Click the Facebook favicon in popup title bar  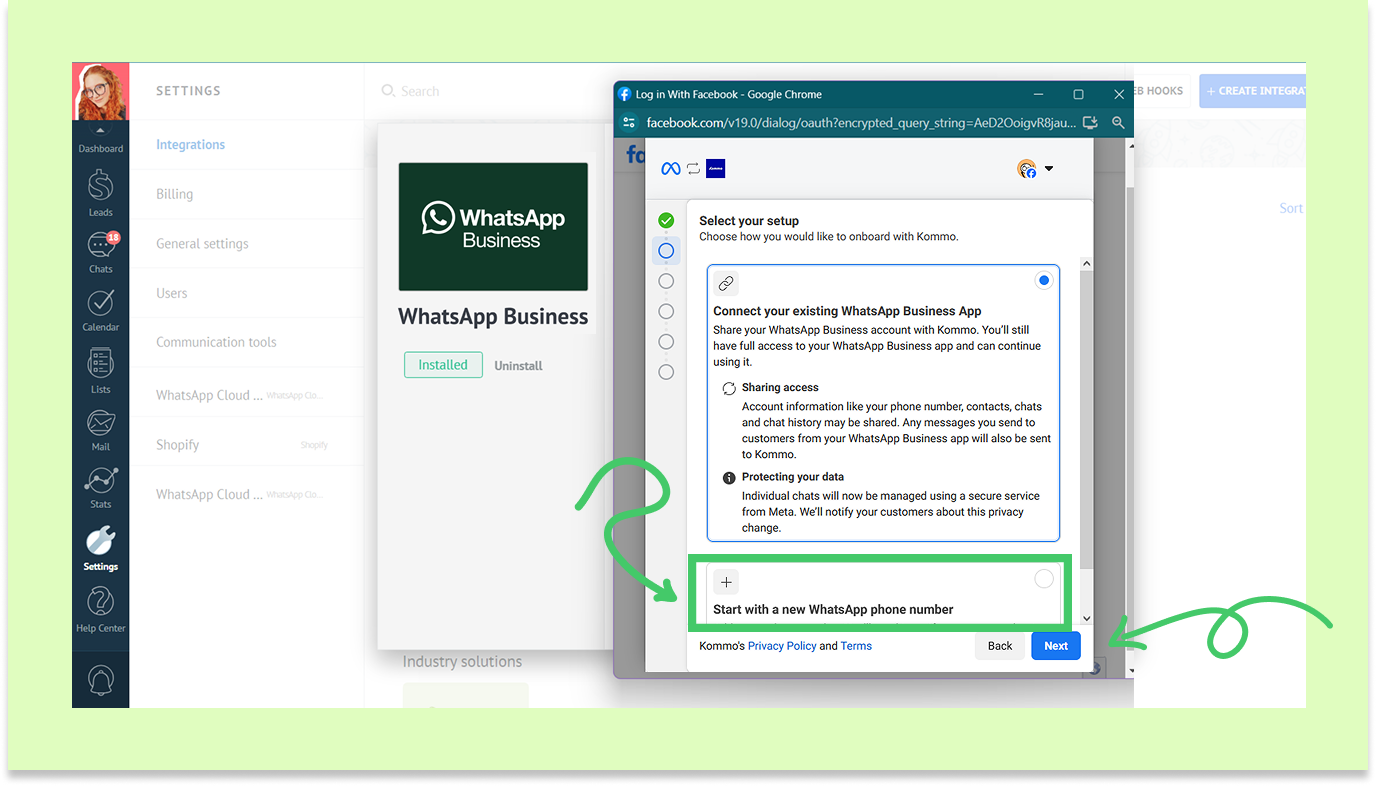[625, 94]
